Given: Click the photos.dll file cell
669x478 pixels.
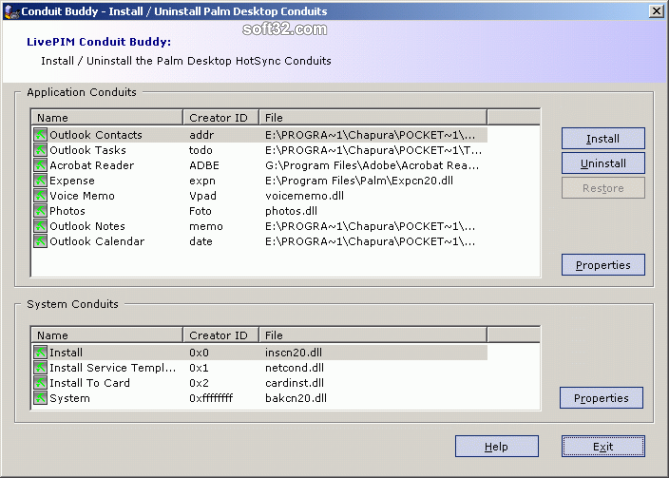Looking at the screenshot, I should coord(291,211).
